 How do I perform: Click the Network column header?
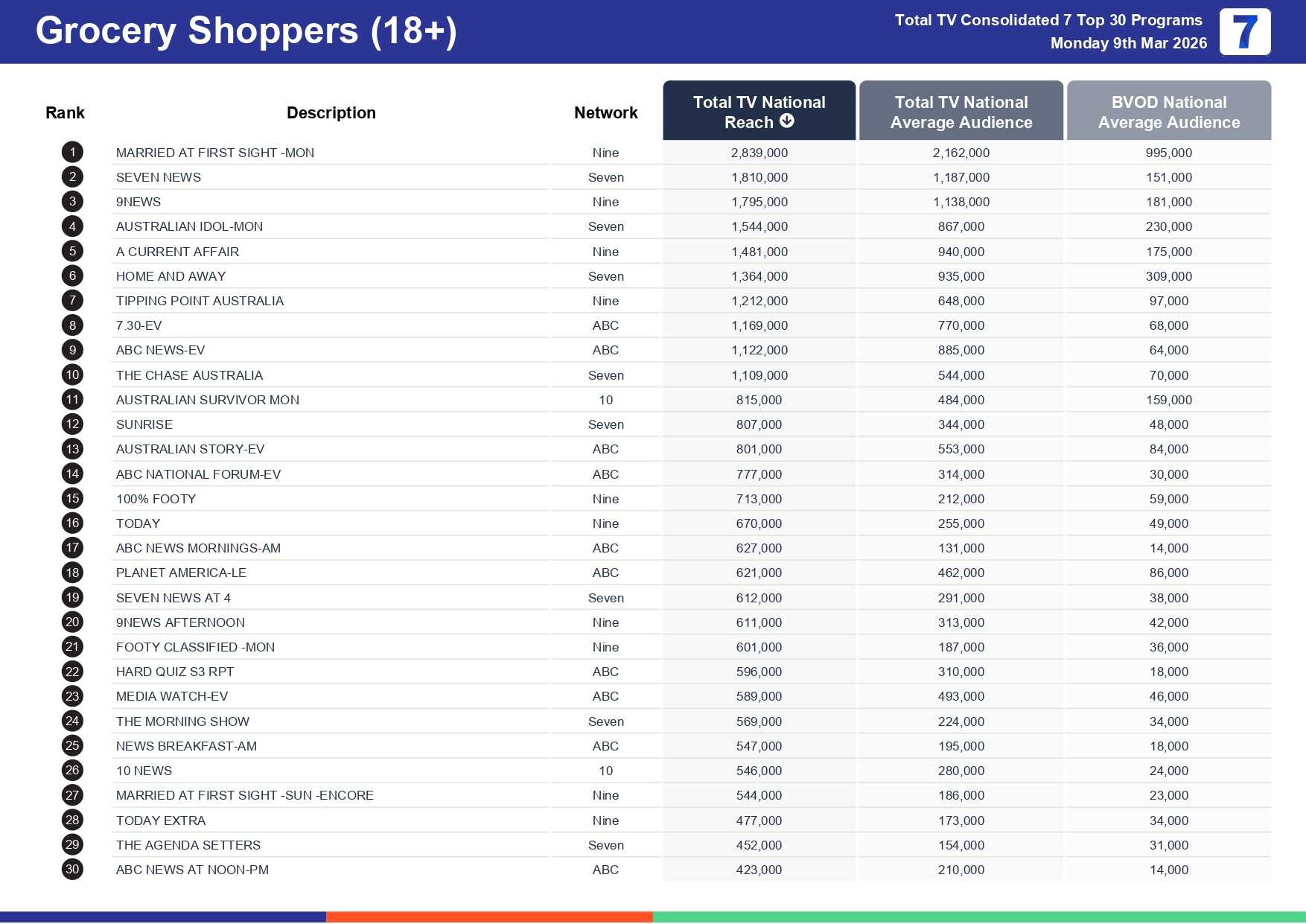click(x=605, y=113)
